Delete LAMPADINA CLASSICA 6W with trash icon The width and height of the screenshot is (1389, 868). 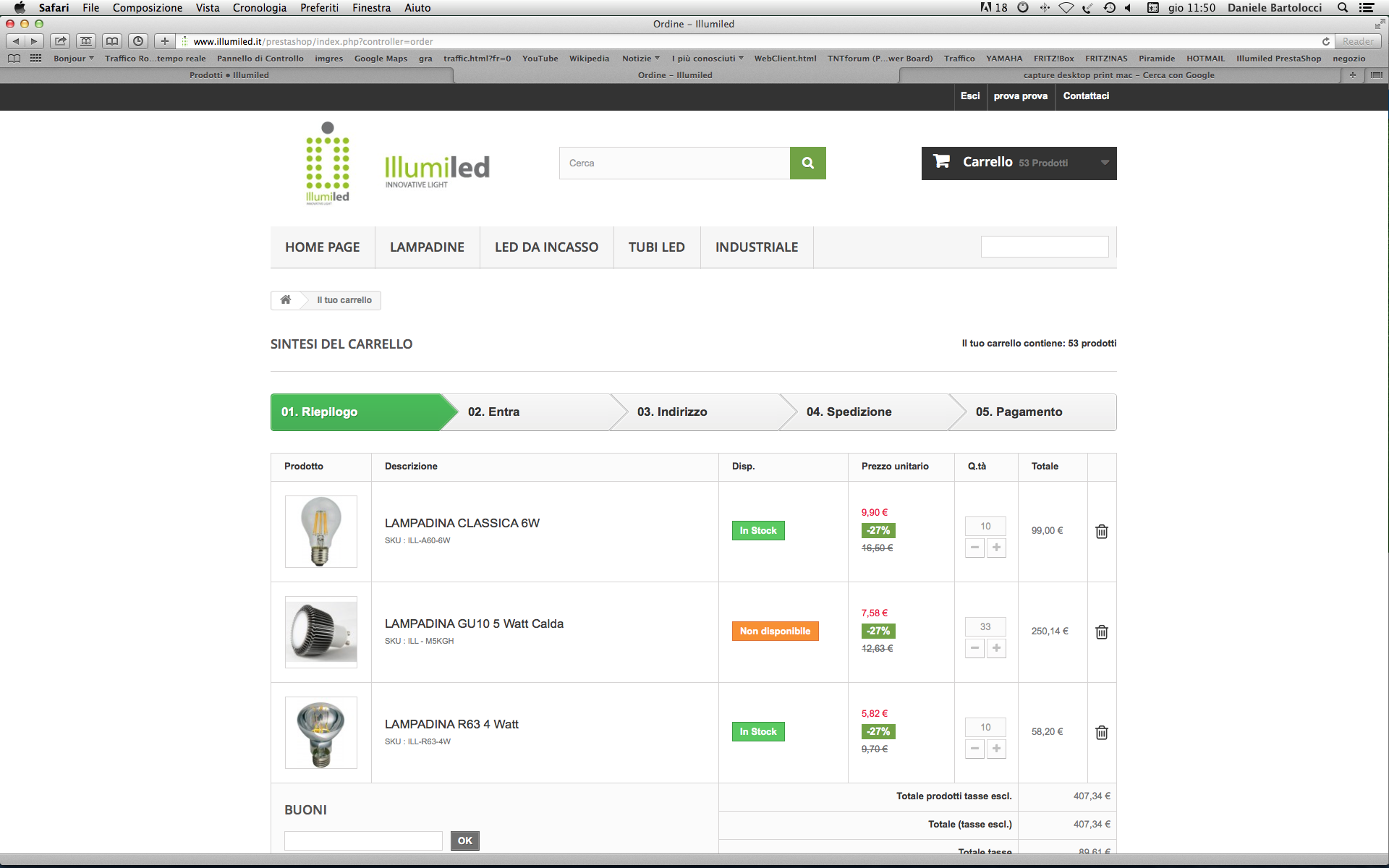pyautogui.click(x=1101, y=532)
